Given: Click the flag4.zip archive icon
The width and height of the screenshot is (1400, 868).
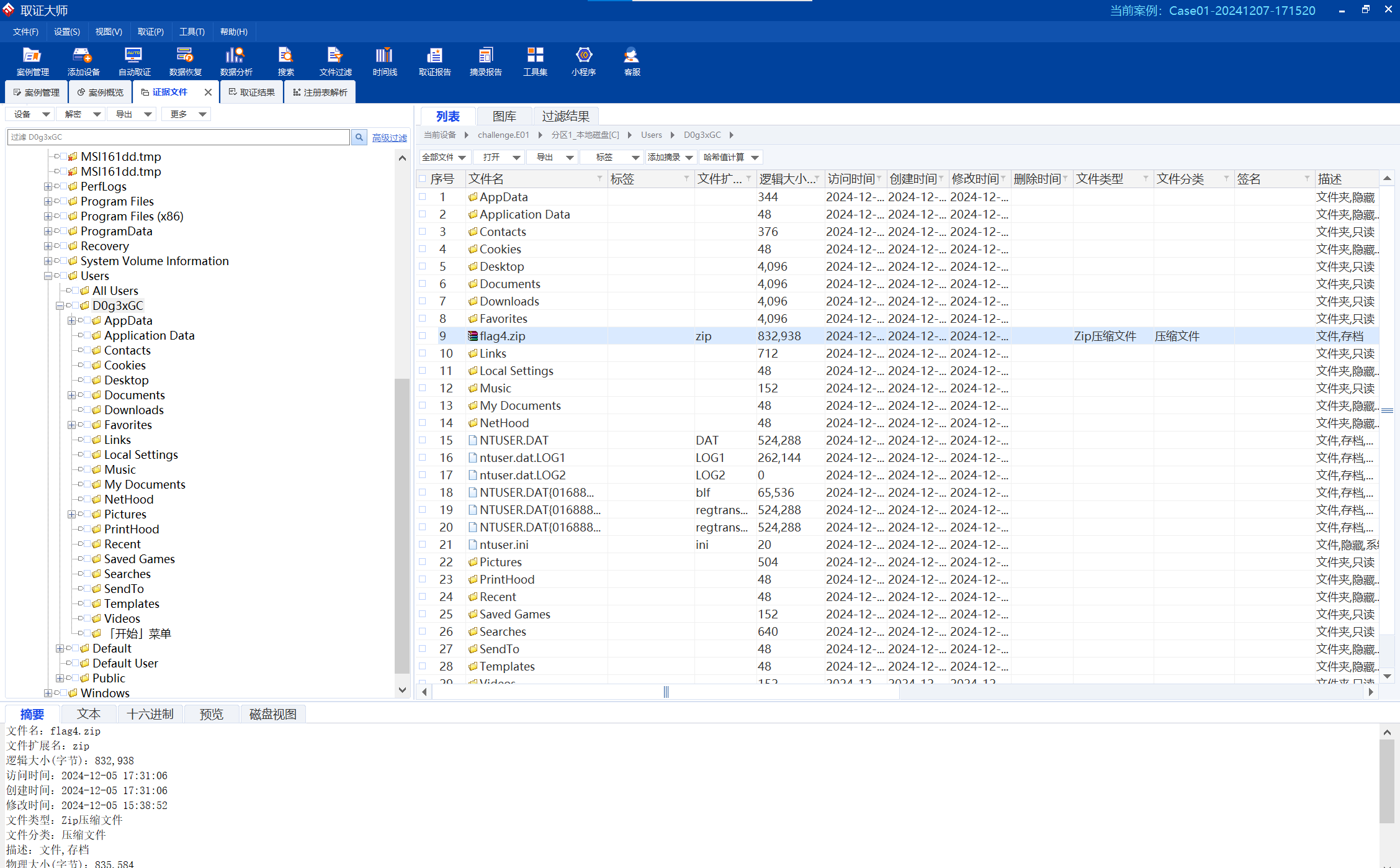Looking at the screenshot, I should (x=473, y=336).
